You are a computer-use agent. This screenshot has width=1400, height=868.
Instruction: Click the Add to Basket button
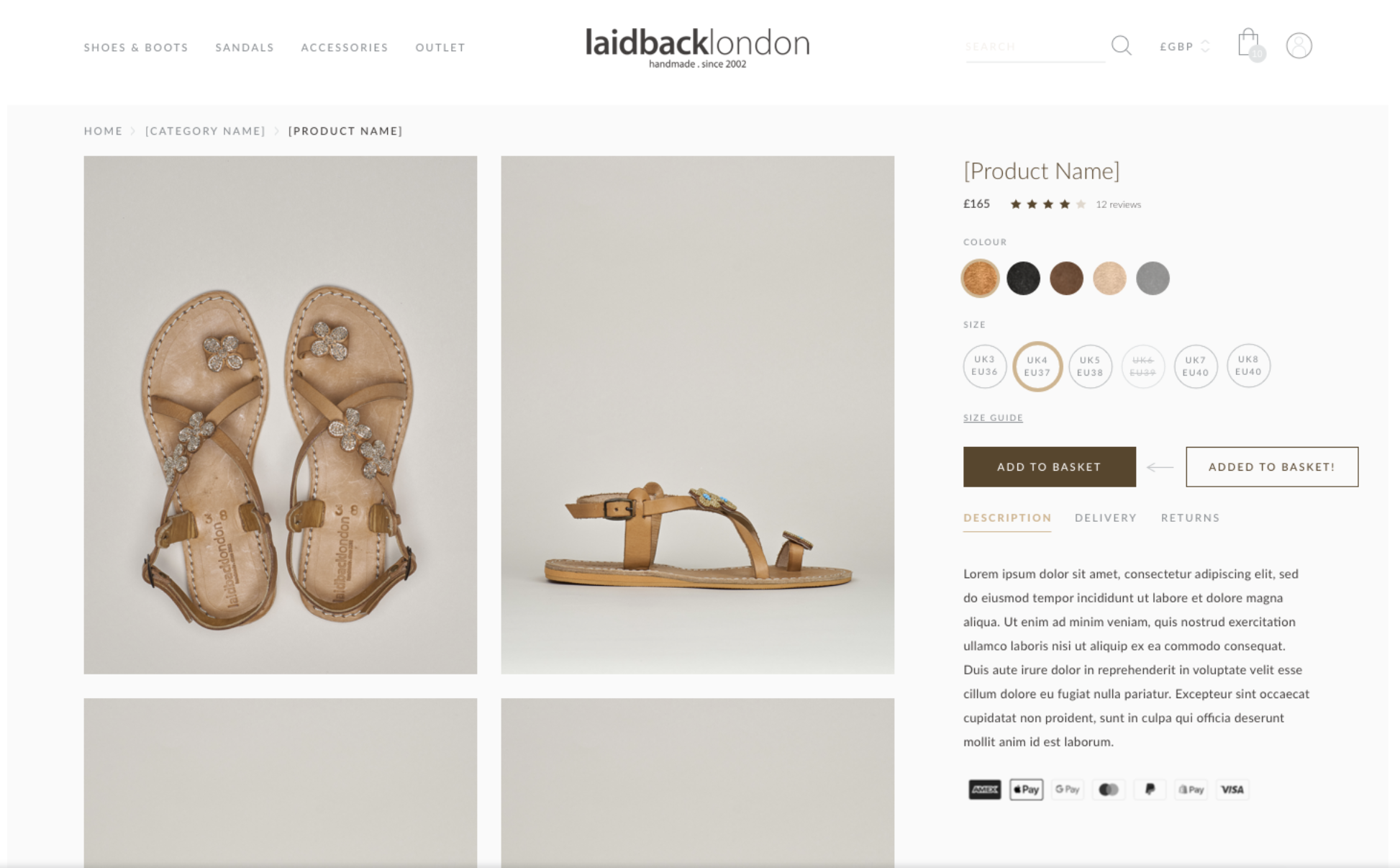1049,466
